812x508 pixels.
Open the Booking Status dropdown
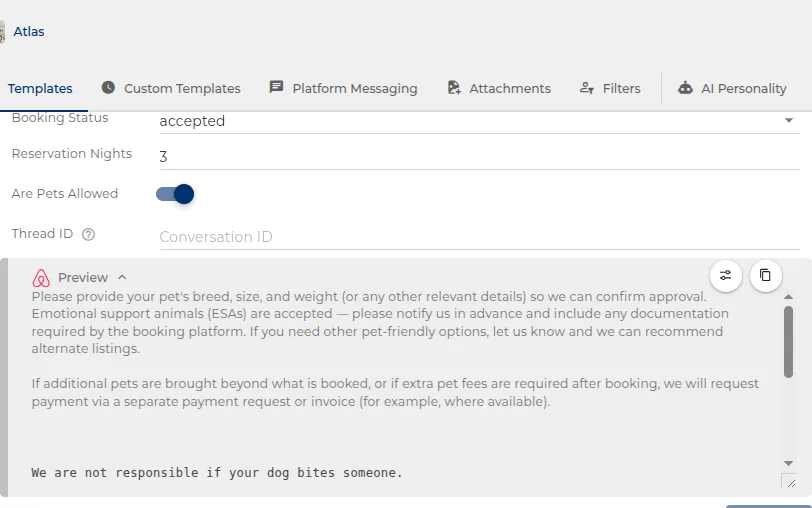coord(480,121)
